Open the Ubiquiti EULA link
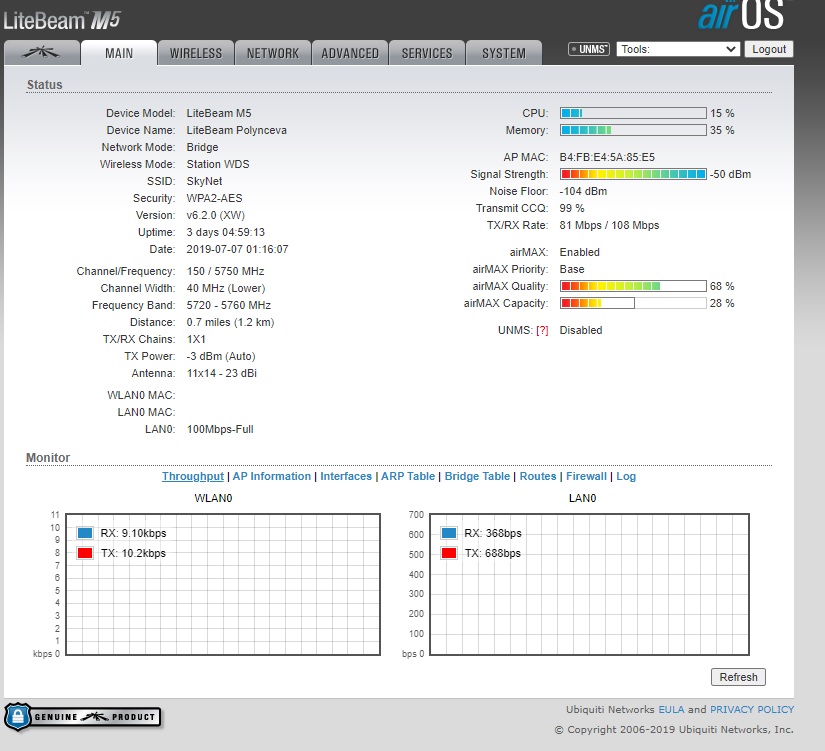Image resolution: width=825 pixels, height=751 pixels. pos(671,709)
